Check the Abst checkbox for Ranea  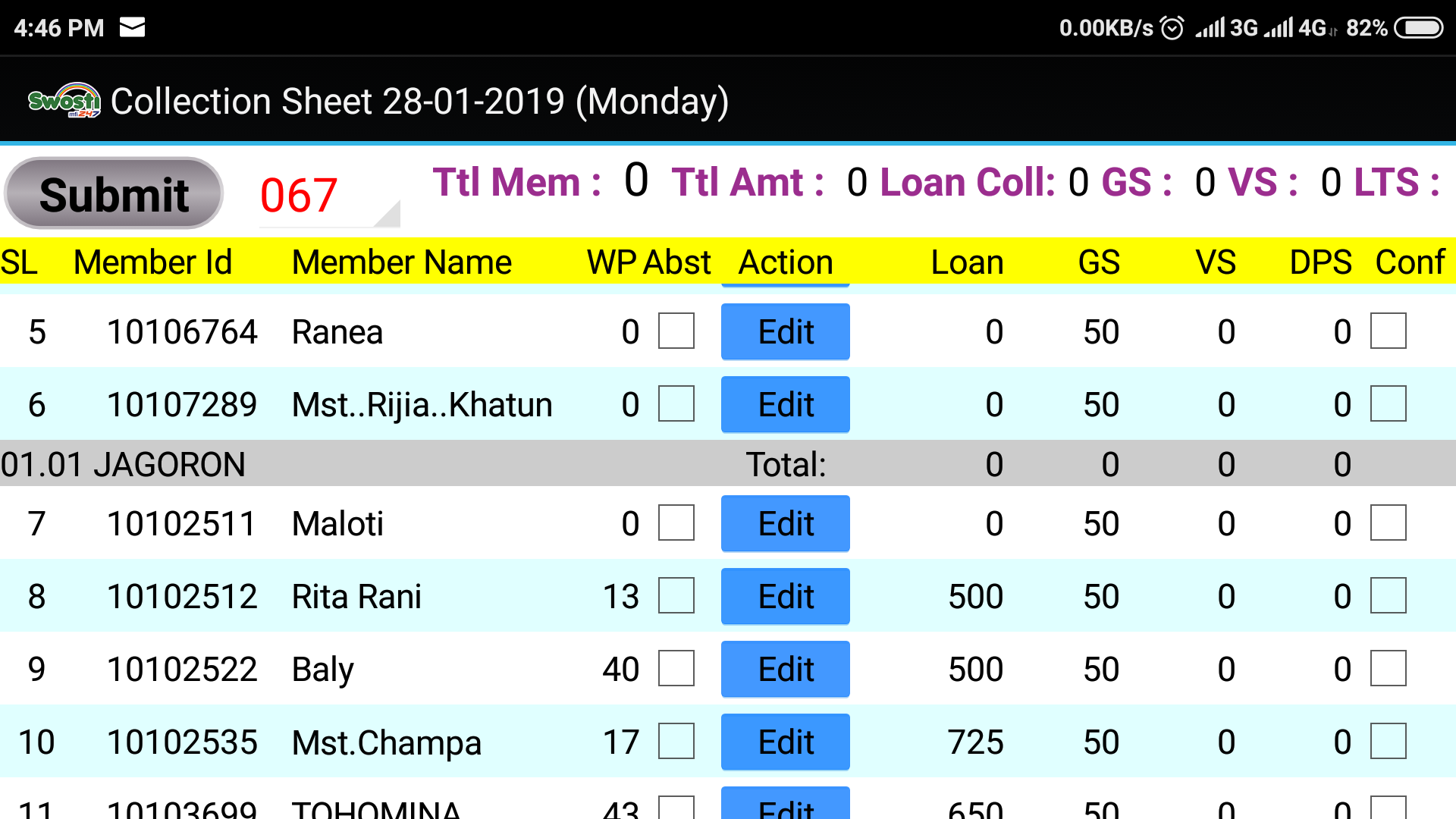(x=676, y=331)
